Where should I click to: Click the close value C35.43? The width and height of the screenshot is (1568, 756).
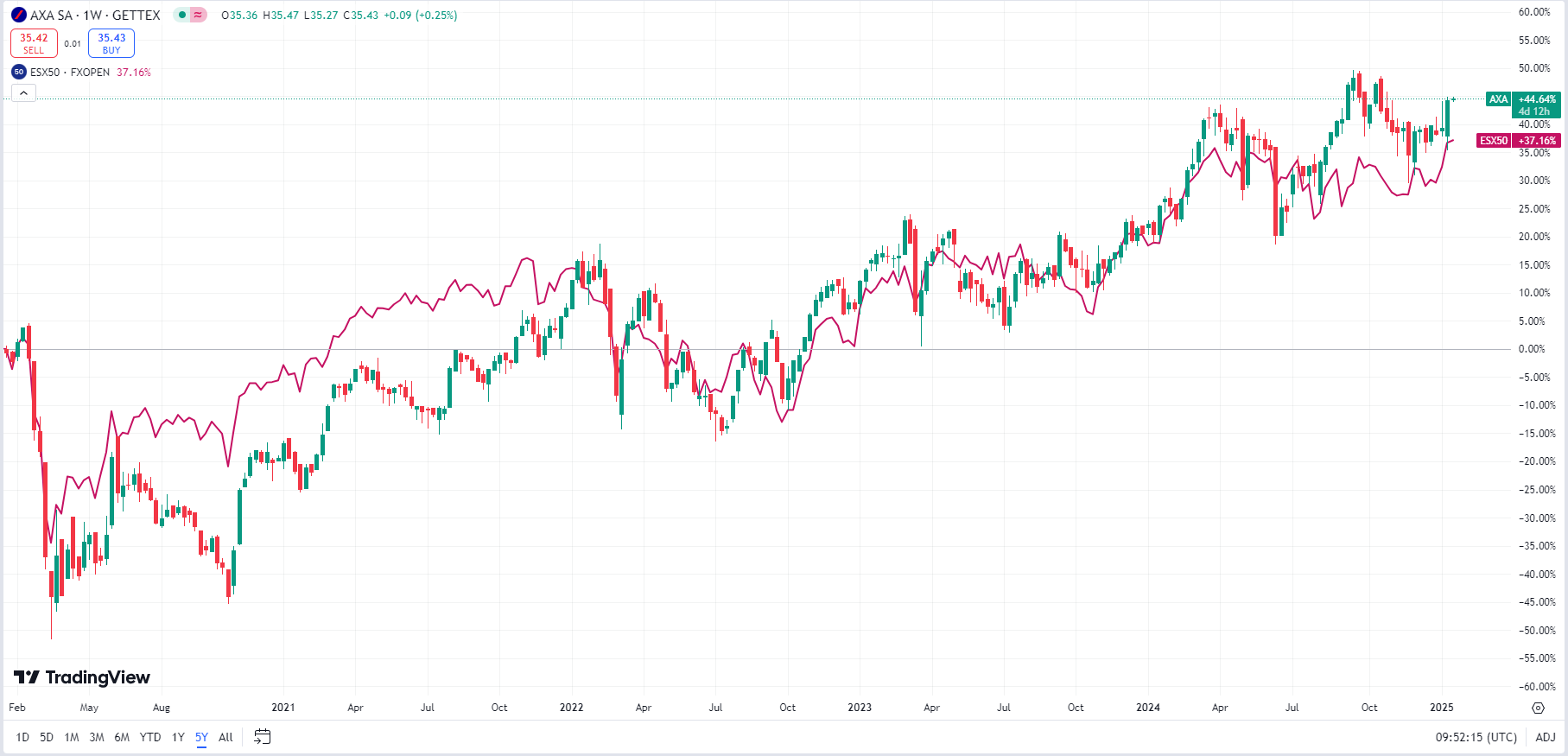(360, 15)
